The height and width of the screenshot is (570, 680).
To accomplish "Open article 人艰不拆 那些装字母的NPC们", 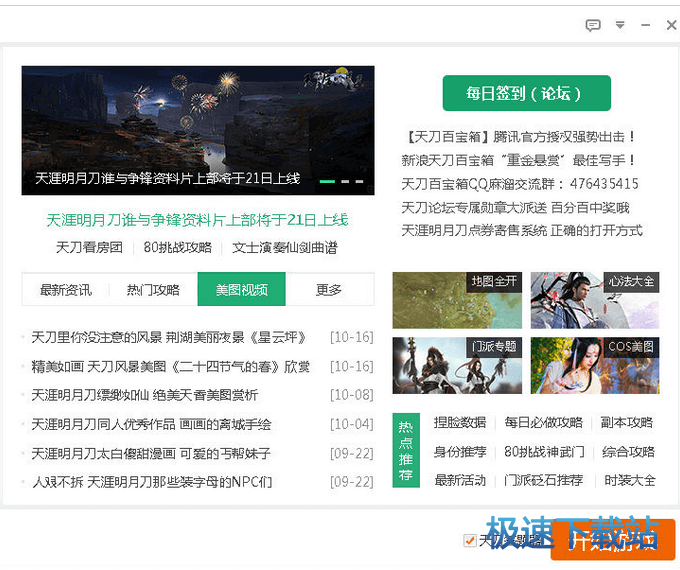I will [152, 482].
